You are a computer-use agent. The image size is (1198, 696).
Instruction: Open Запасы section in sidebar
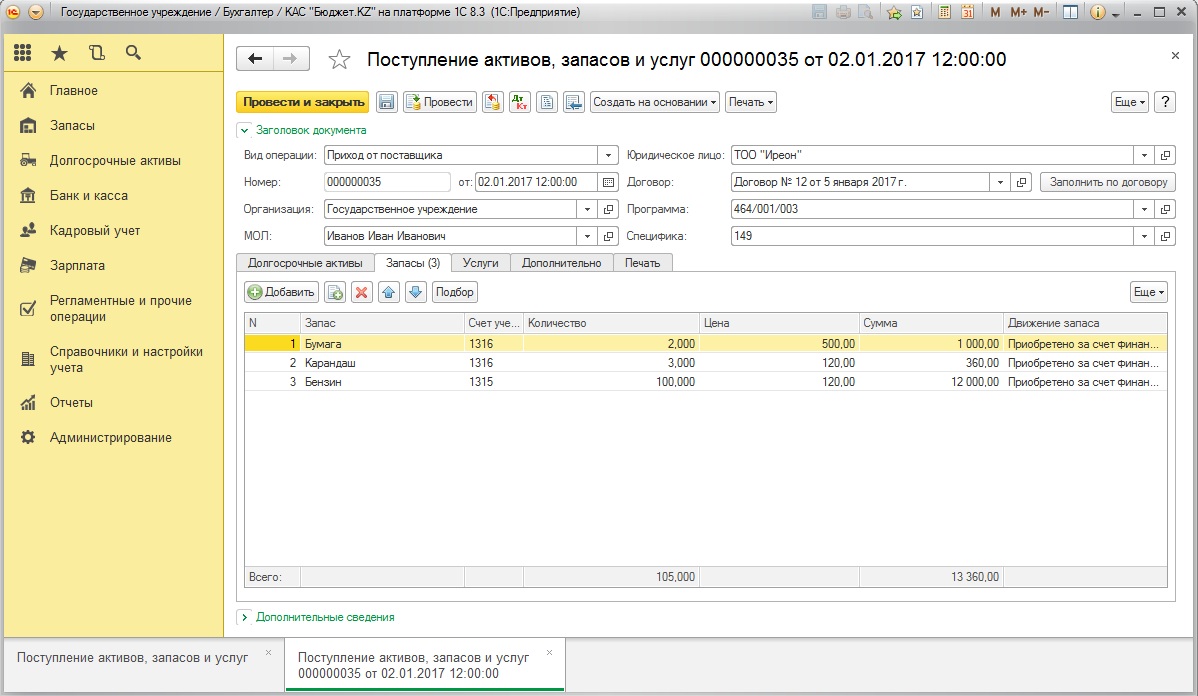point(72,125)
